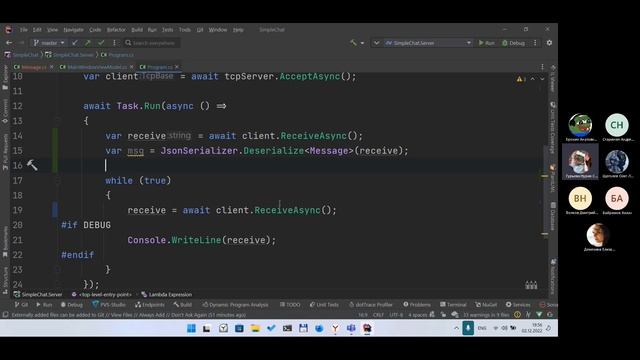This screenshot has width=640, height=360.
Task: Open Notifications tool window on right sidebar
Action: point(553,276)
